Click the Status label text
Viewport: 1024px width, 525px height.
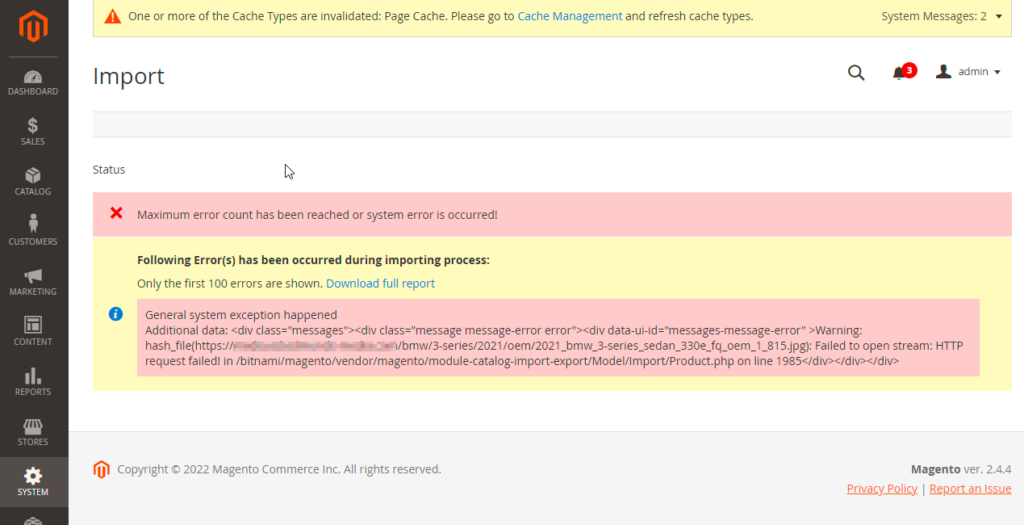[x=109, y=170]
